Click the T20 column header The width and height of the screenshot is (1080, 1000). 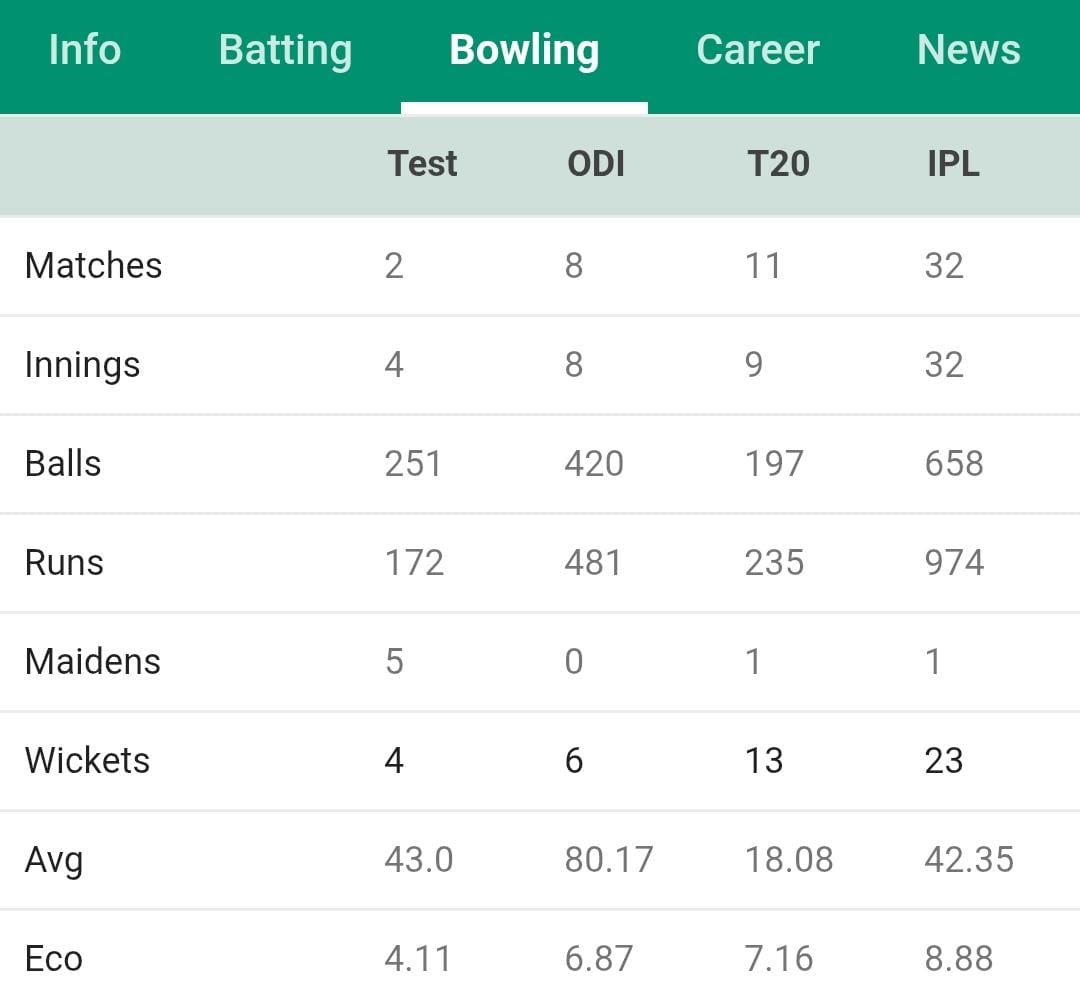point(778,164)
